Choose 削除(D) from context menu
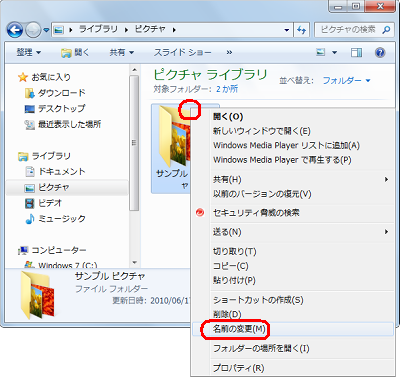Screen dimensions: 400x377 227,314
